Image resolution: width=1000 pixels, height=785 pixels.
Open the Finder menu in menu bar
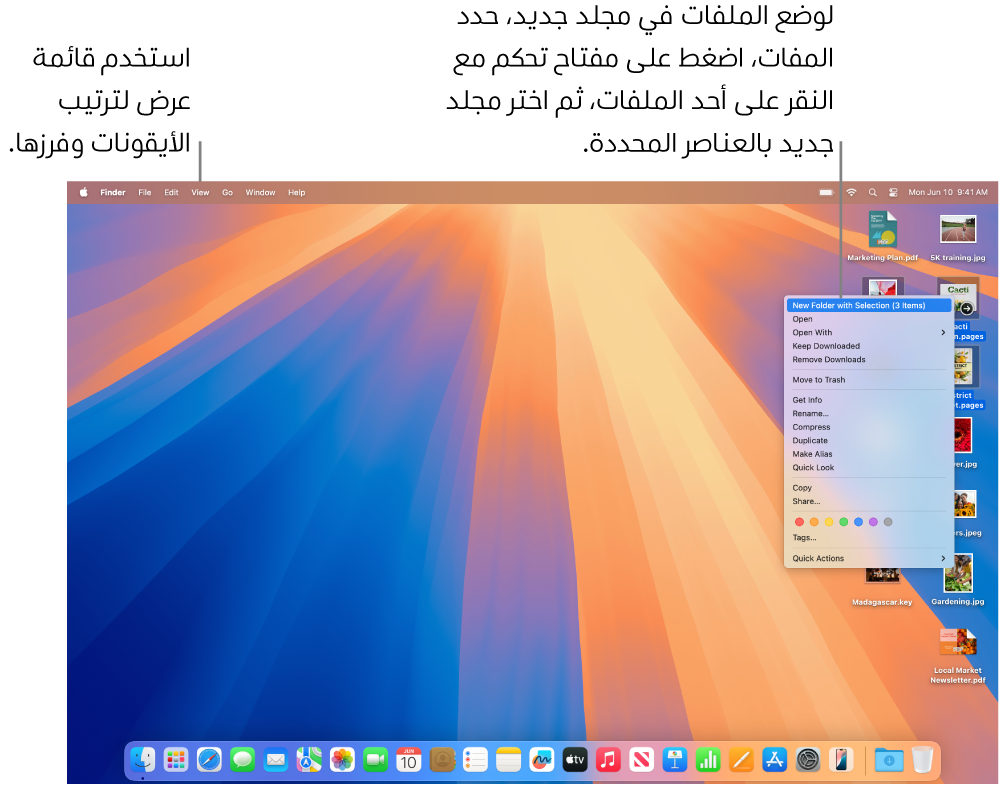(113, 192)
